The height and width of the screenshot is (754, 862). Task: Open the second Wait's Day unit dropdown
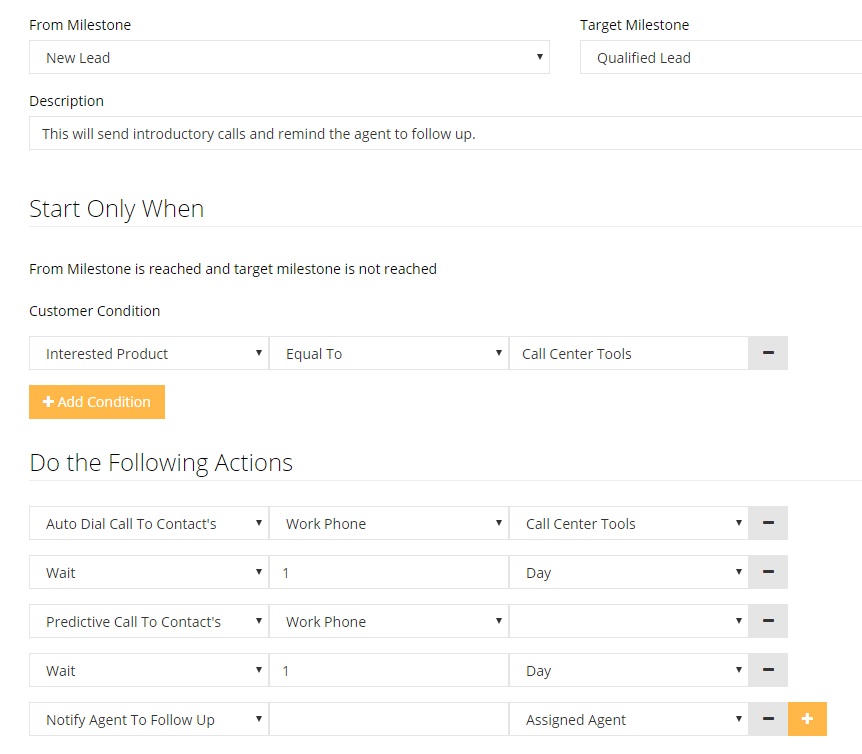tap(629, 670)
